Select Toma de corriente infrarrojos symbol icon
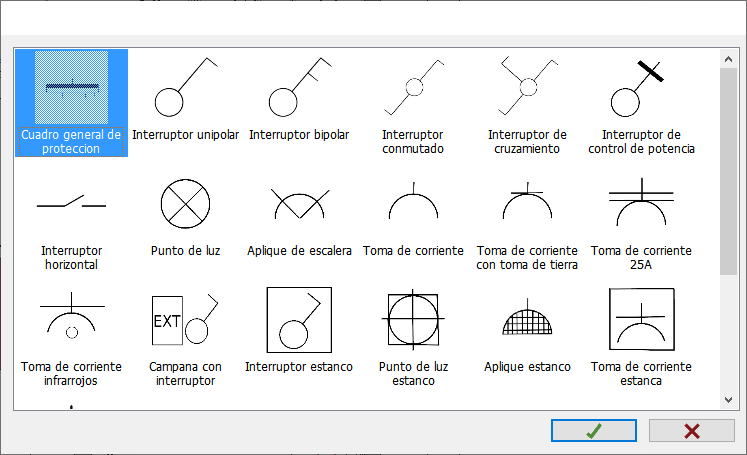This screenshot has height=455, width=747. coord(71,315)
